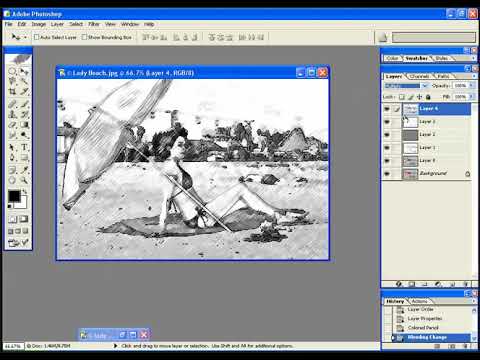Hide Layer 2 with eye icon
The width and height of the screenshot is (480, 360).
tap(387, 135)
